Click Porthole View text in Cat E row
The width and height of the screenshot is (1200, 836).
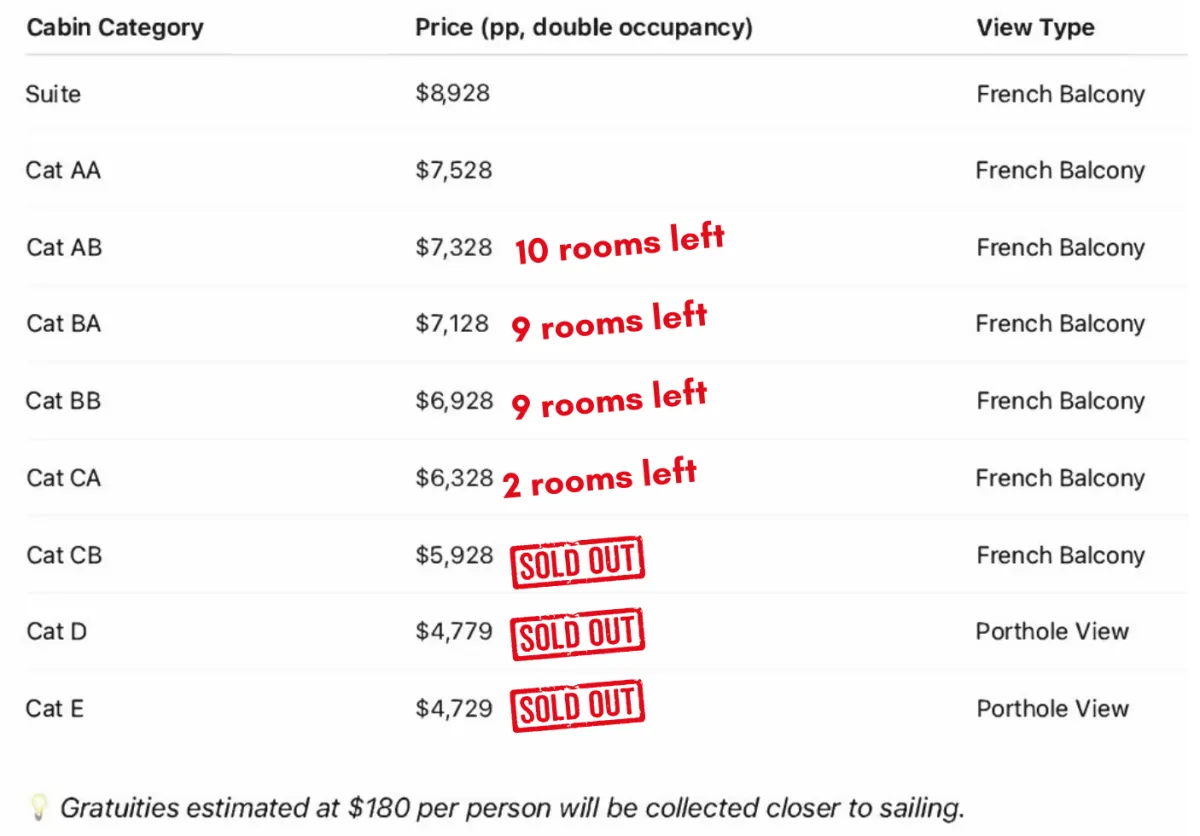click(x=1052, y=709)
